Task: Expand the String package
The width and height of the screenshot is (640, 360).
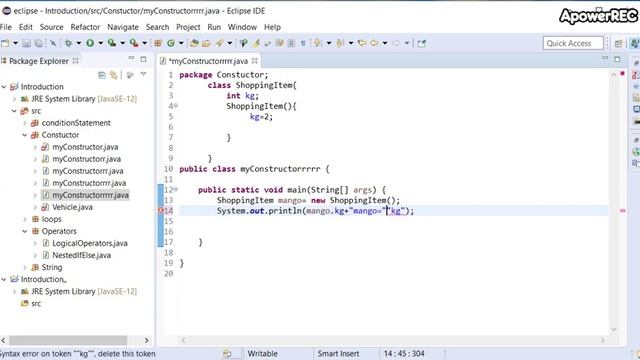Action: tap(25, 267)
